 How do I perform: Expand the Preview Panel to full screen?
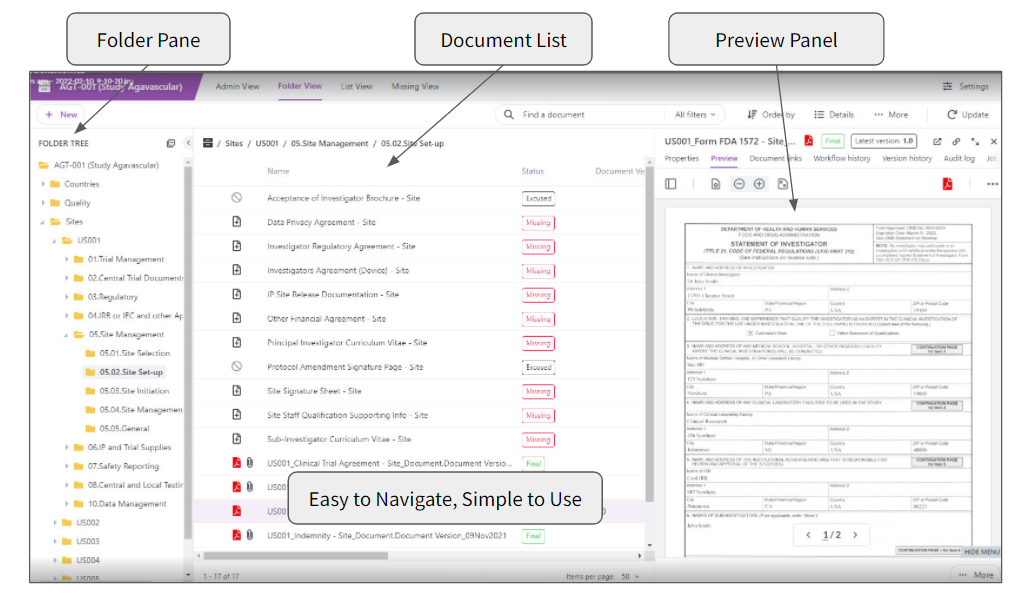975,141
